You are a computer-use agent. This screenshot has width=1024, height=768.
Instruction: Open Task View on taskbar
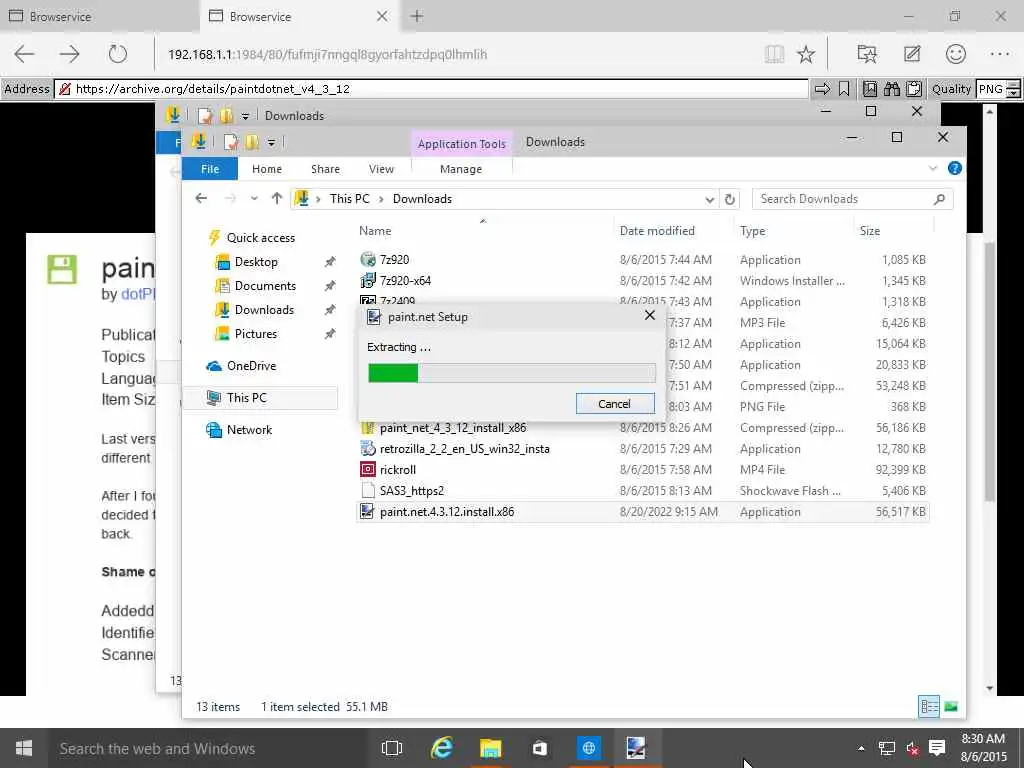click(x=392, y=748)
